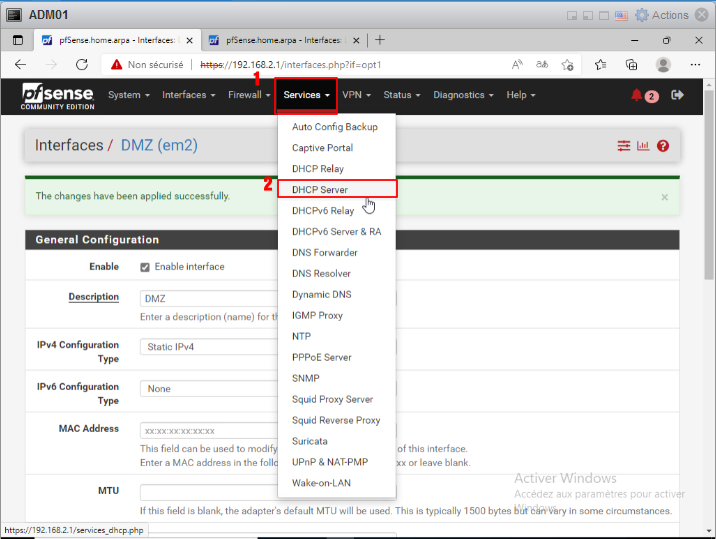Open the related status chart icon
This screenshot has height=539, width=716.
(643, 146)
